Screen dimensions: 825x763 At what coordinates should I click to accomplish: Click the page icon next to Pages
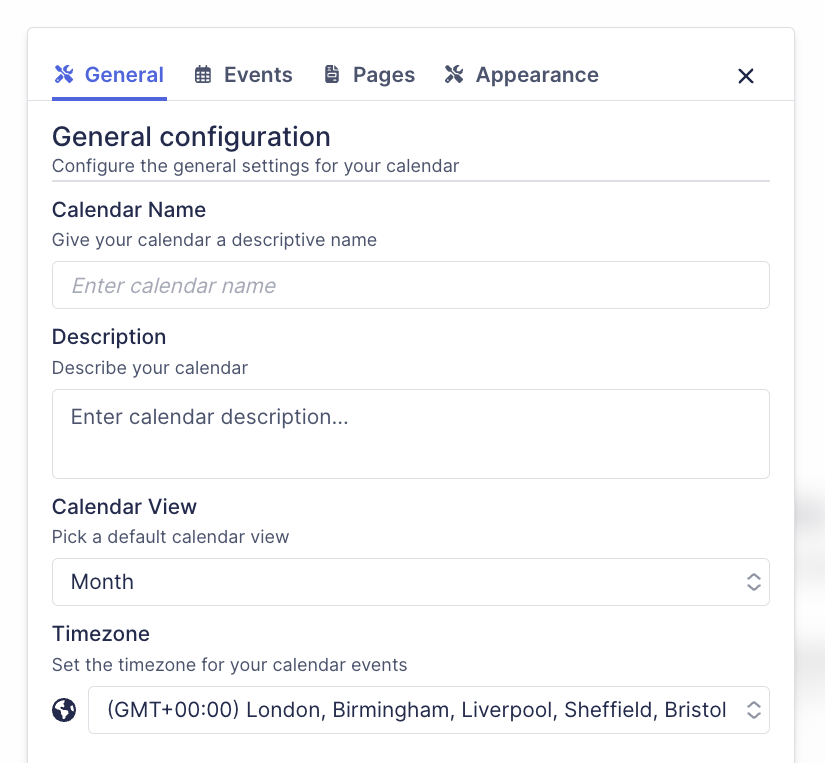tap(330, 74)
